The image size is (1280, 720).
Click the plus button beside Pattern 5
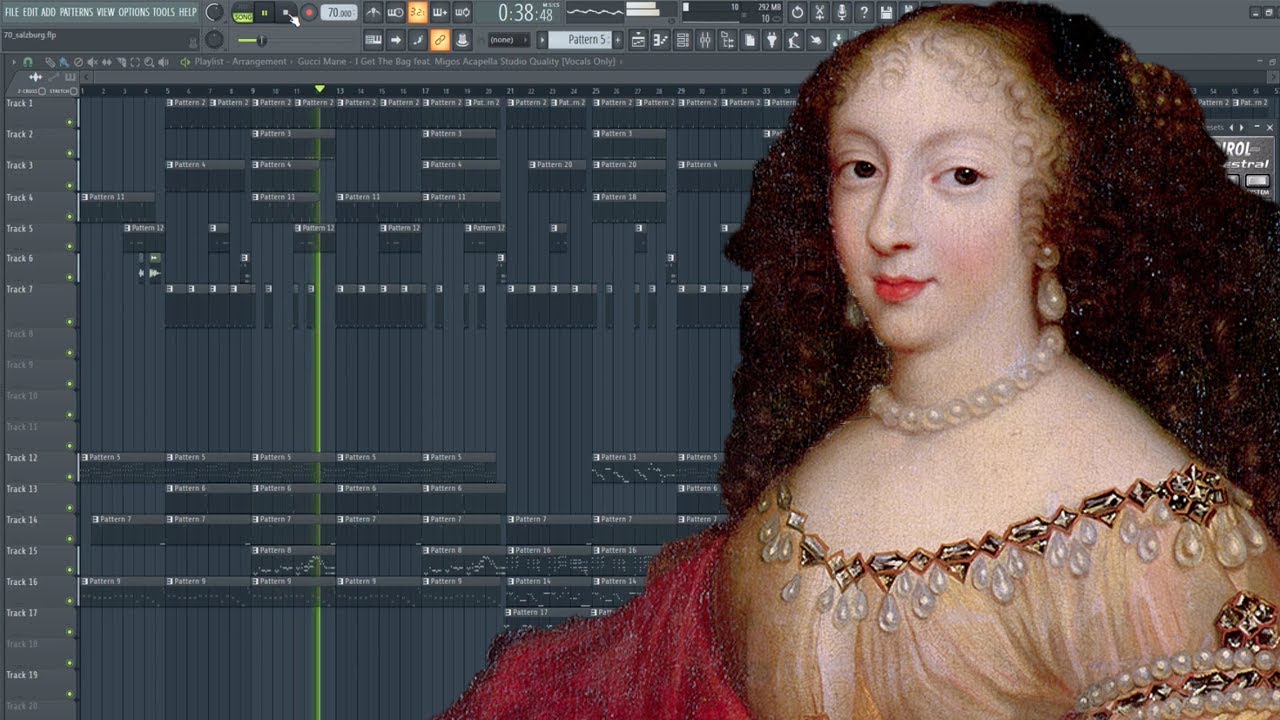click(x=618, y=40)
